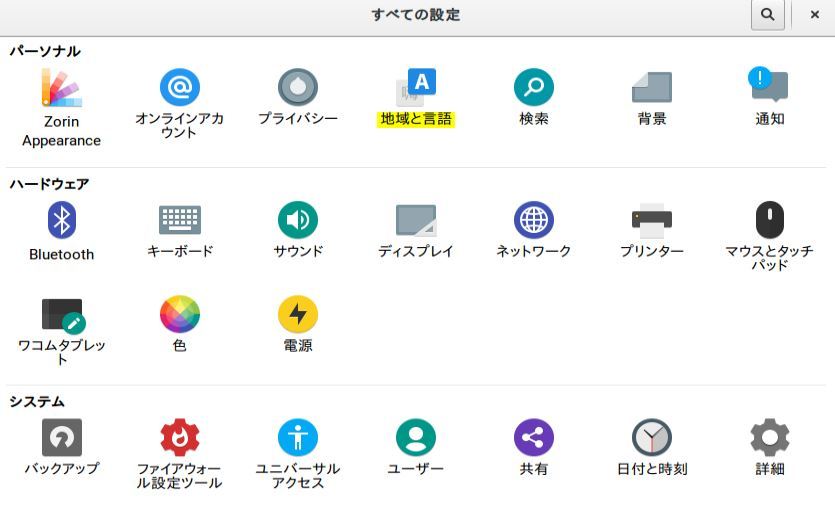Viewport: 835px width, 516px height.
Task: Close the すべての設定 window
Action: click(814, 15)
